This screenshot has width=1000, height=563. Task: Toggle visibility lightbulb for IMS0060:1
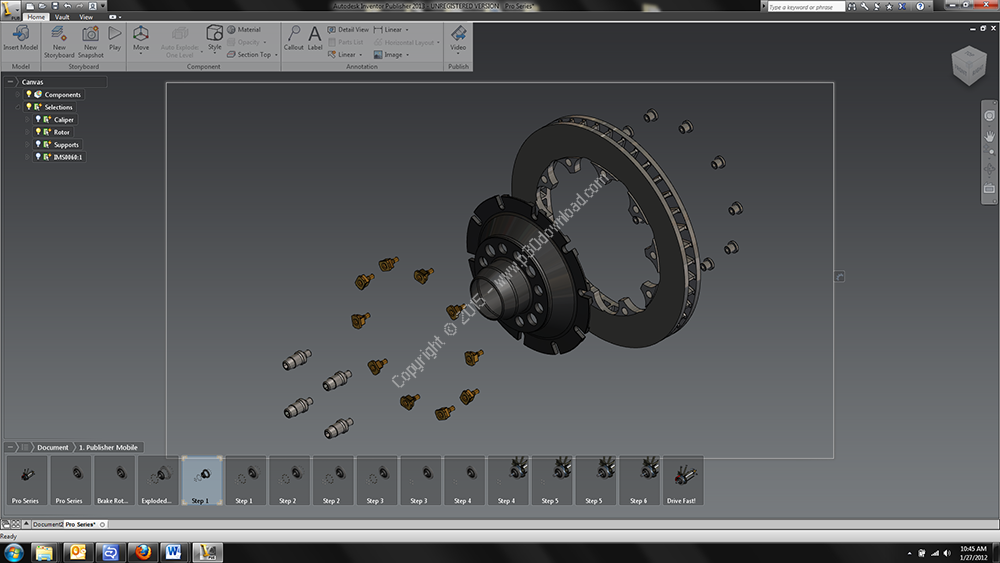[x=38, y=157]
